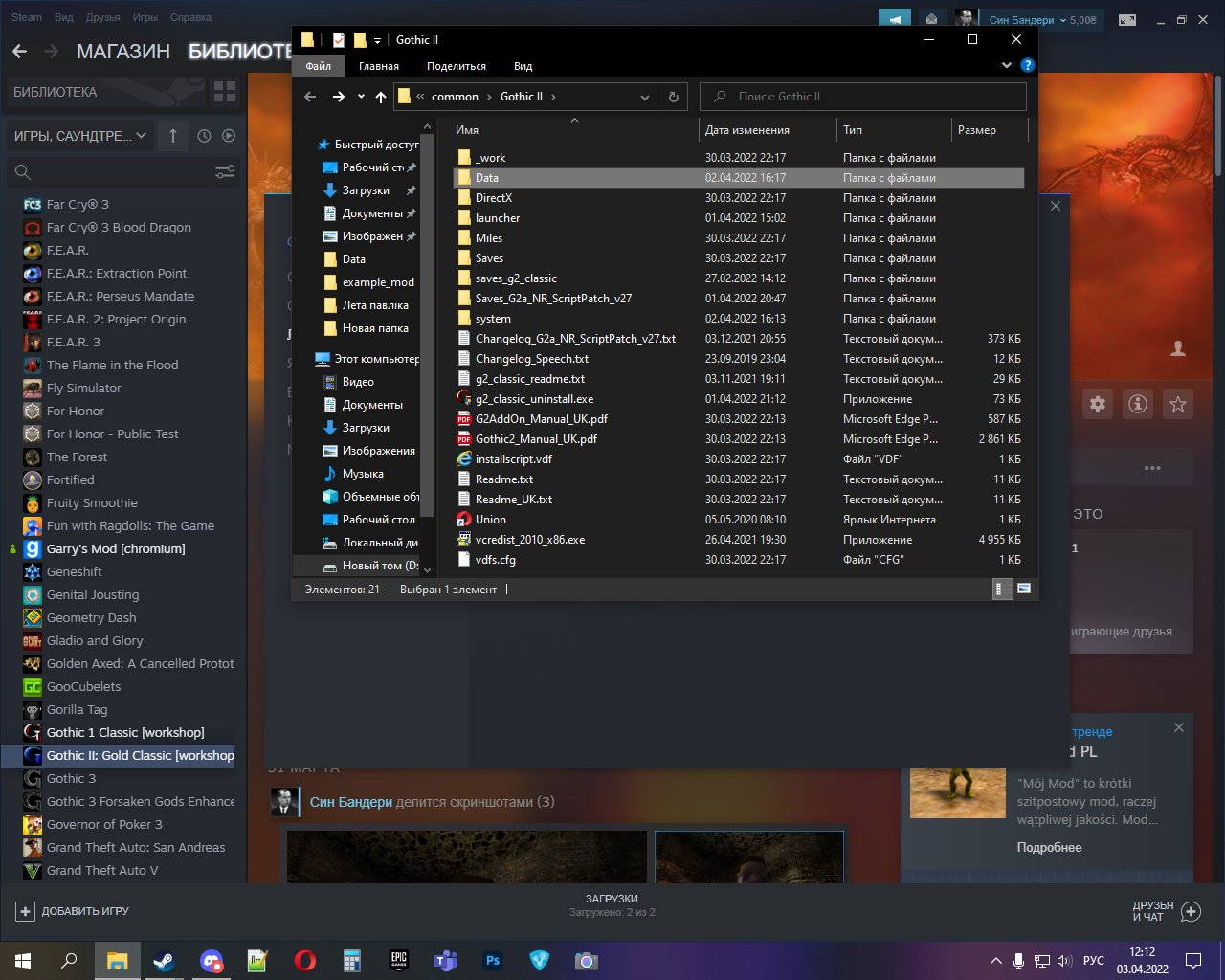Click the Поиск: Gothic II search field

coord(863,97)
